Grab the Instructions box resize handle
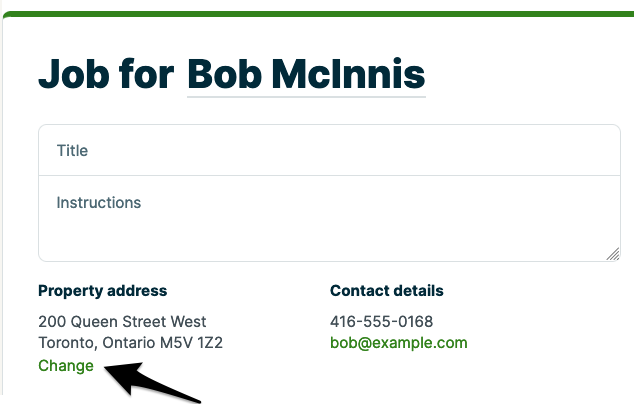The image size is (634, 404). click(x=613, y=254)
